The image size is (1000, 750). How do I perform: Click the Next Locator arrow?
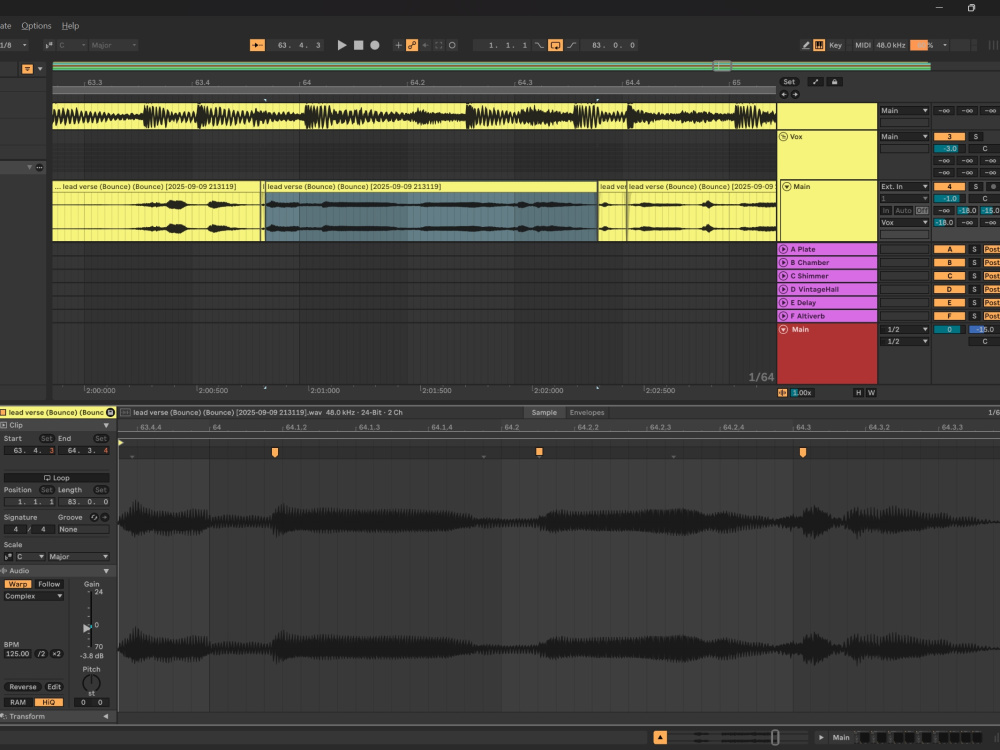click(x=795, y=94)
